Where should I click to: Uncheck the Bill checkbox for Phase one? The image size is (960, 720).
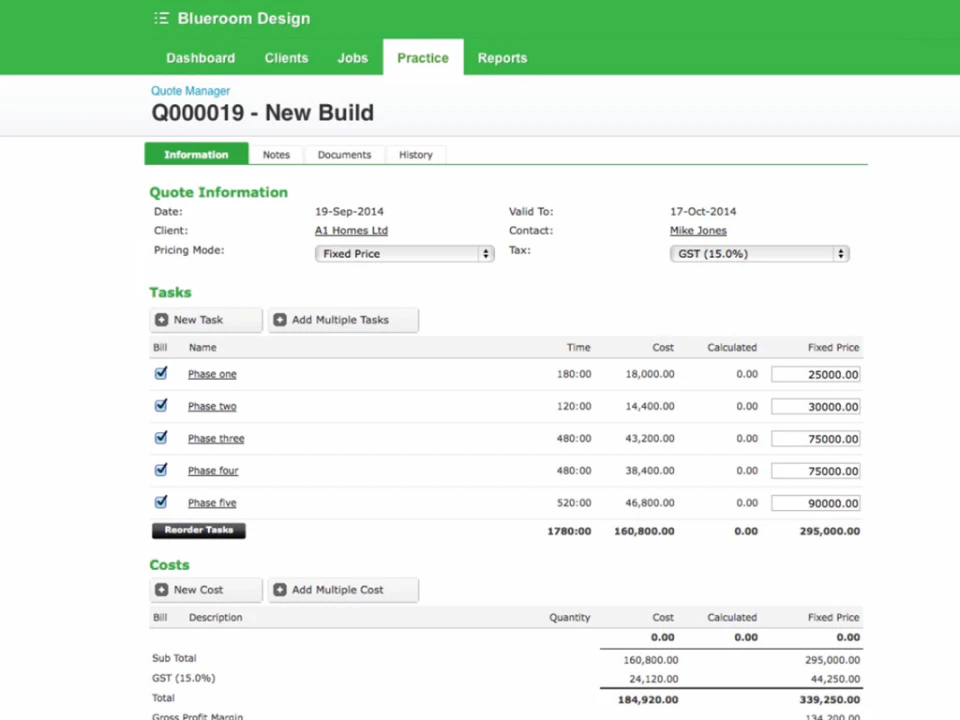pos(160,373)
